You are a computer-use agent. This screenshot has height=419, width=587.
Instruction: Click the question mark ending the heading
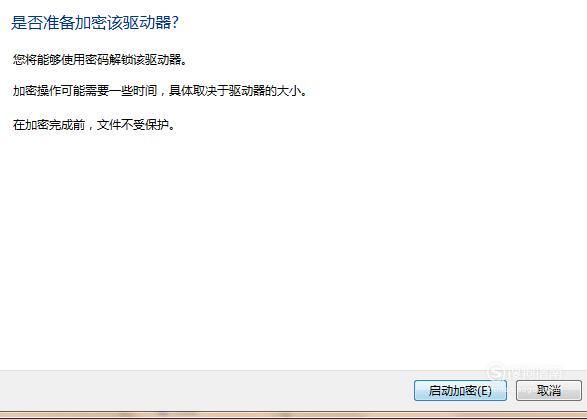tap(174, 23)
